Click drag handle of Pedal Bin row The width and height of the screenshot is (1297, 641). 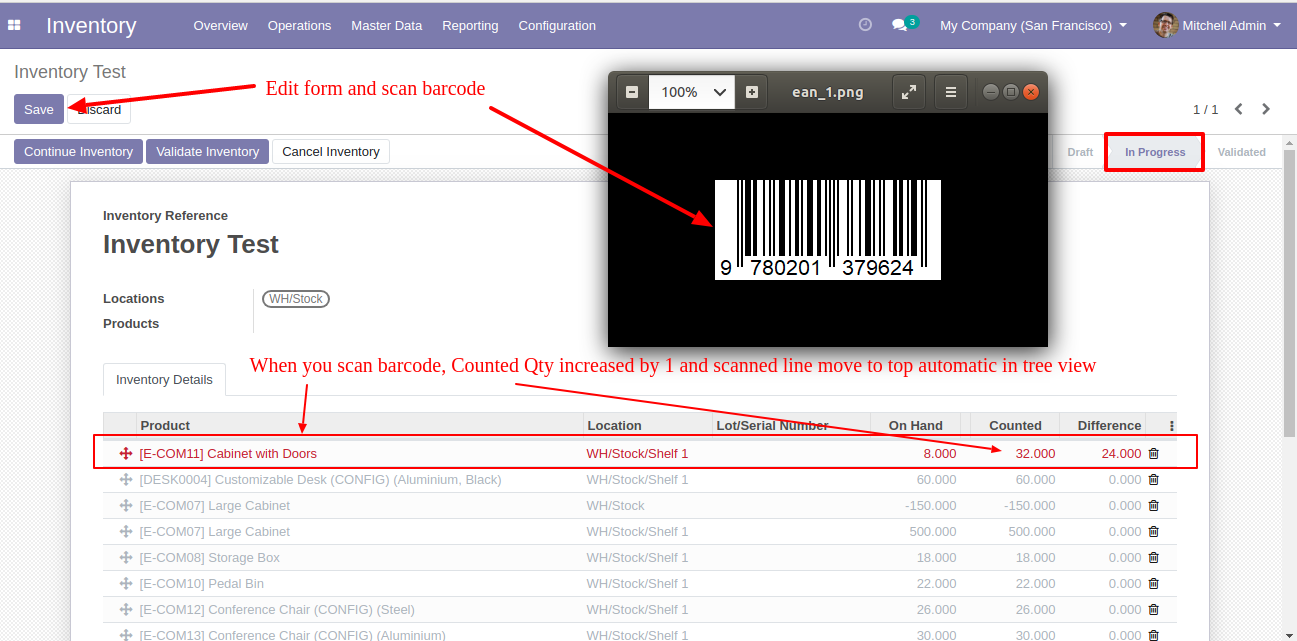tap(126, 584)
